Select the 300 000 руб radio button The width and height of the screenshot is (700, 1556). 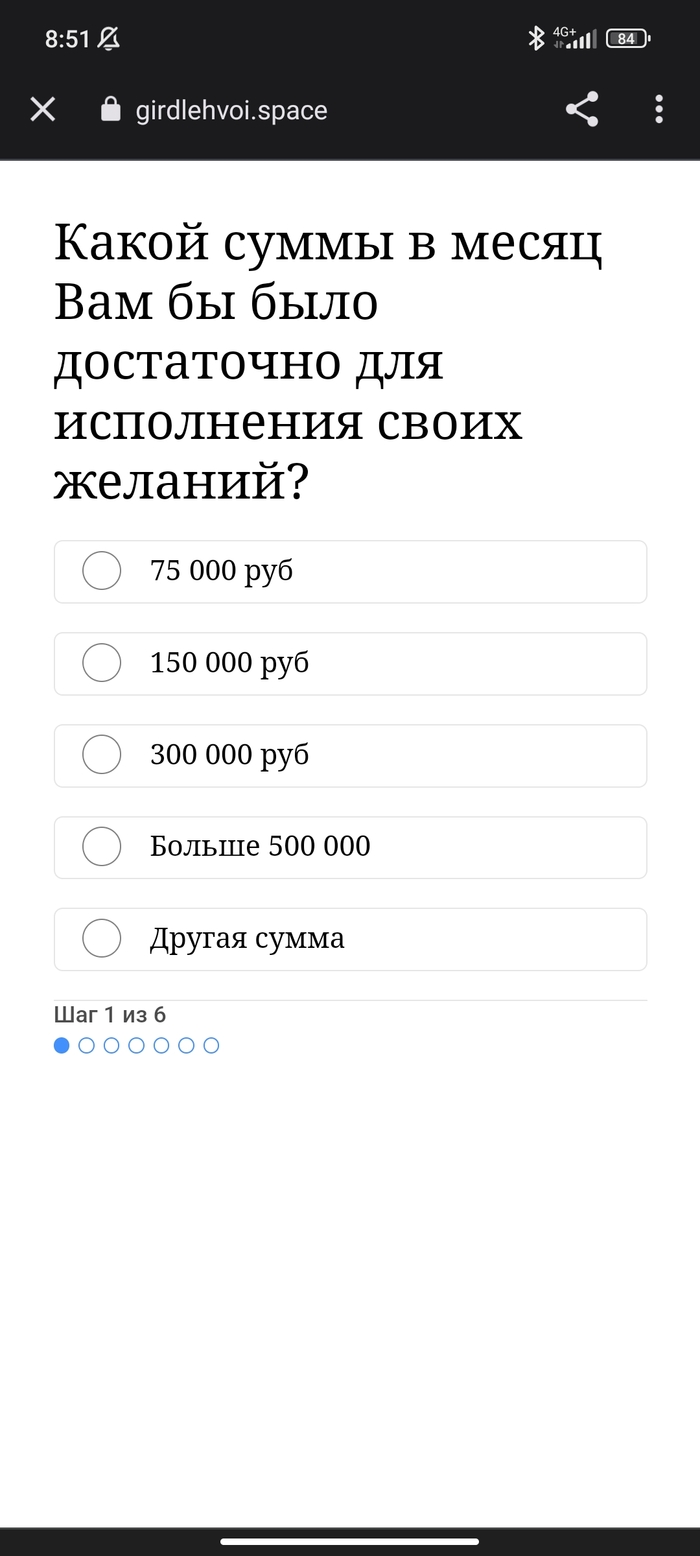[x=102, y=755]
